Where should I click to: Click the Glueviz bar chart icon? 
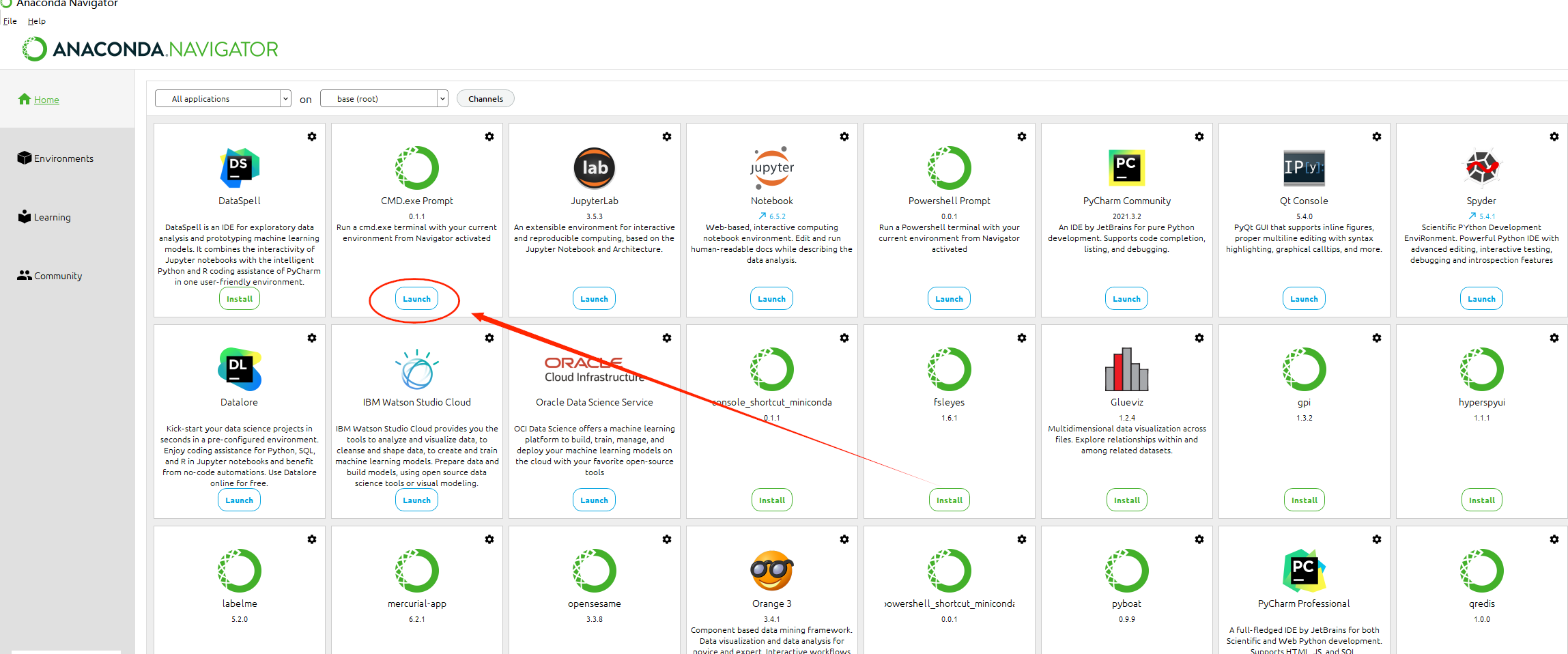pos(1127,369)
